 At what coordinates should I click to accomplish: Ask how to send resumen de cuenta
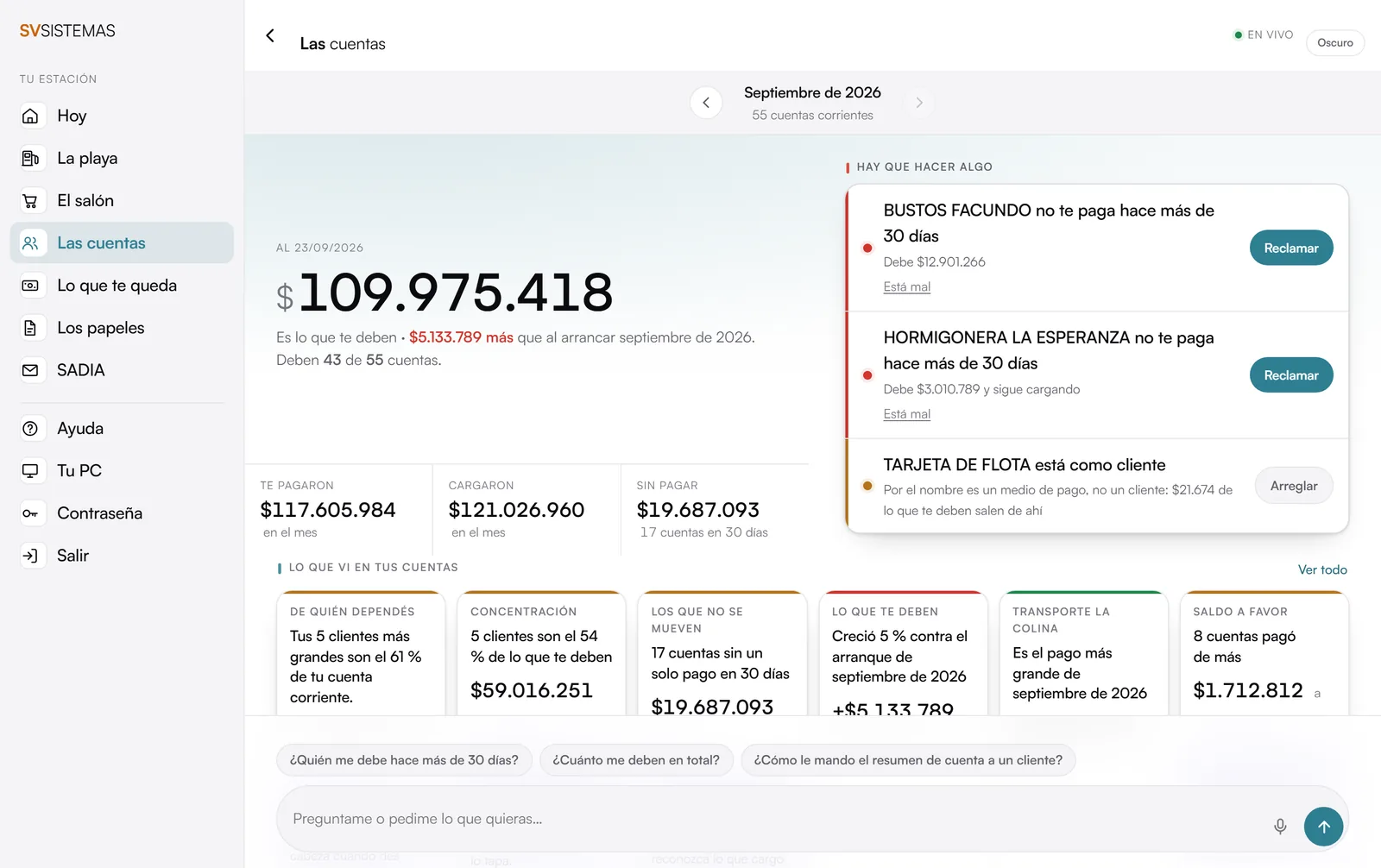click(908, 760)
